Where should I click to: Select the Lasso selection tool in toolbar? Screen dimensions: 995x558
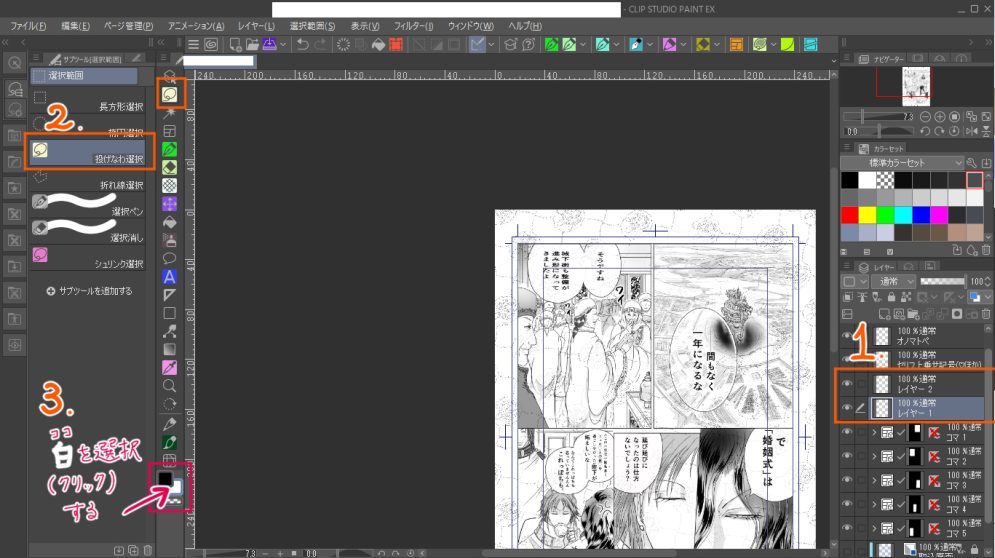[170, 95]
